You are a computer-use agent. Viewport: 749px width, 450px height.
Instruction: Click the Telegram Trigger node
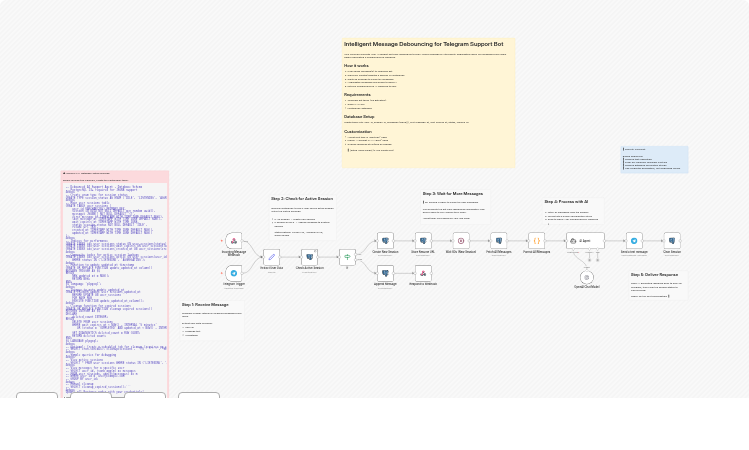[x=233, y=273]
